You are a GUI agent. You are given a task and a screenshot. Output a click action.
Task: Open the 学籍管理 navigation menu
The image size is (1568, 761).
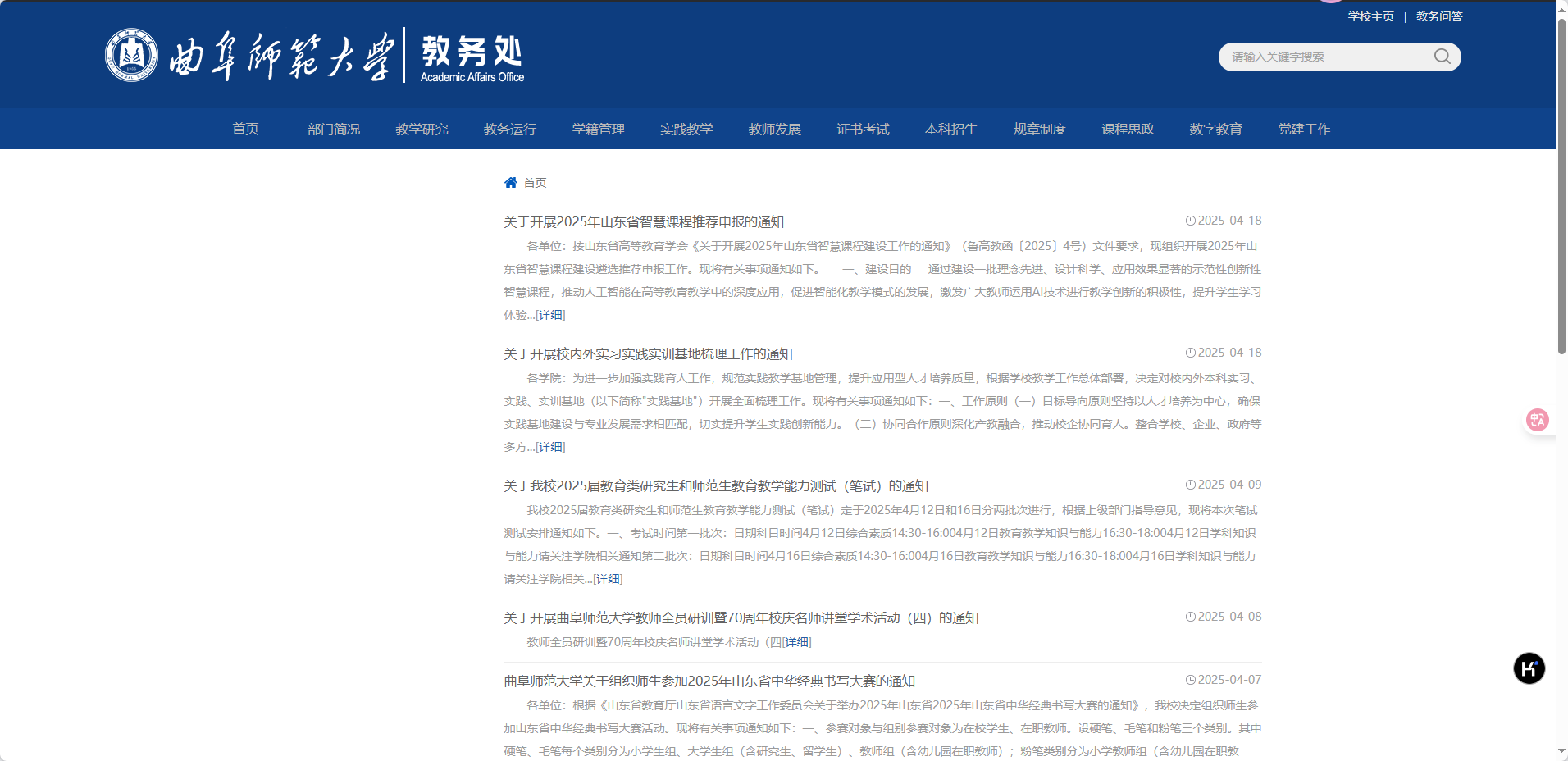point(598,129)
